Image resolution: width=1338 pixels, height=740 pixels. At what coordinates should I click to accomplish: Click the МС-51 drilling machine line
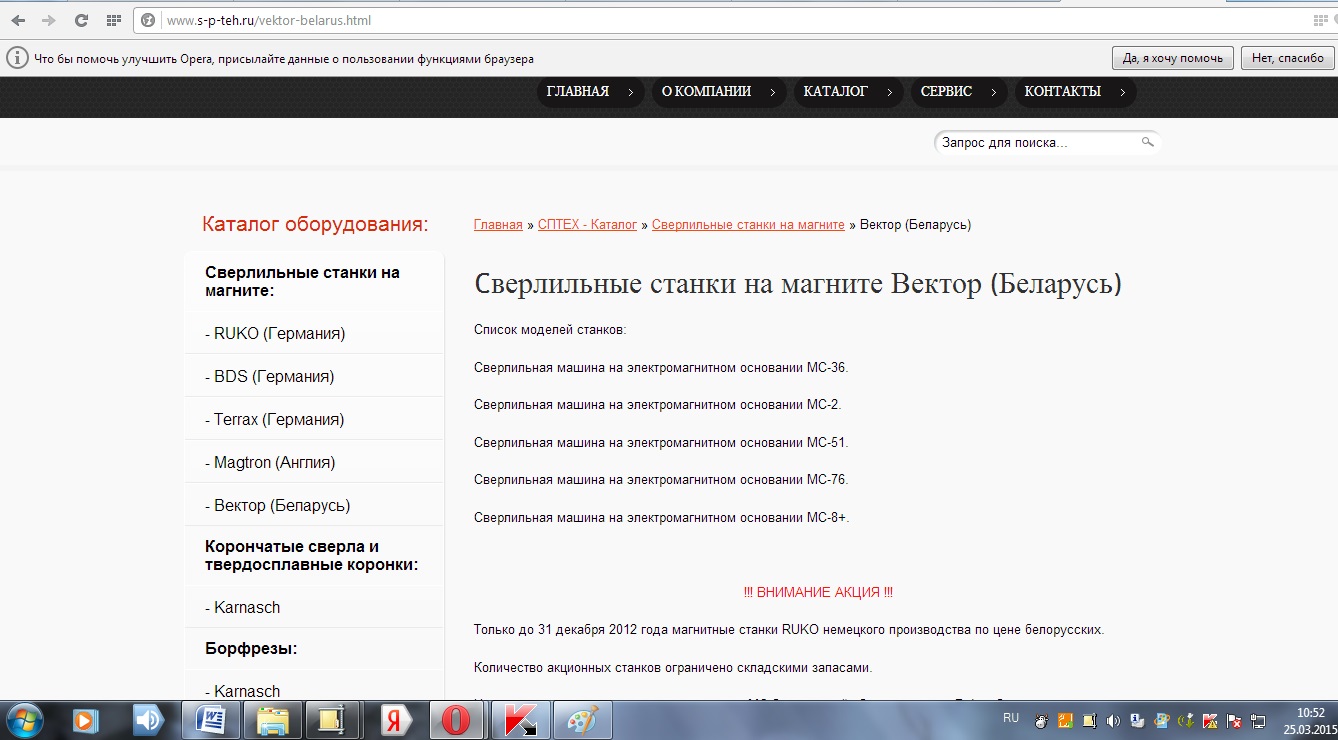click(661, 443)
